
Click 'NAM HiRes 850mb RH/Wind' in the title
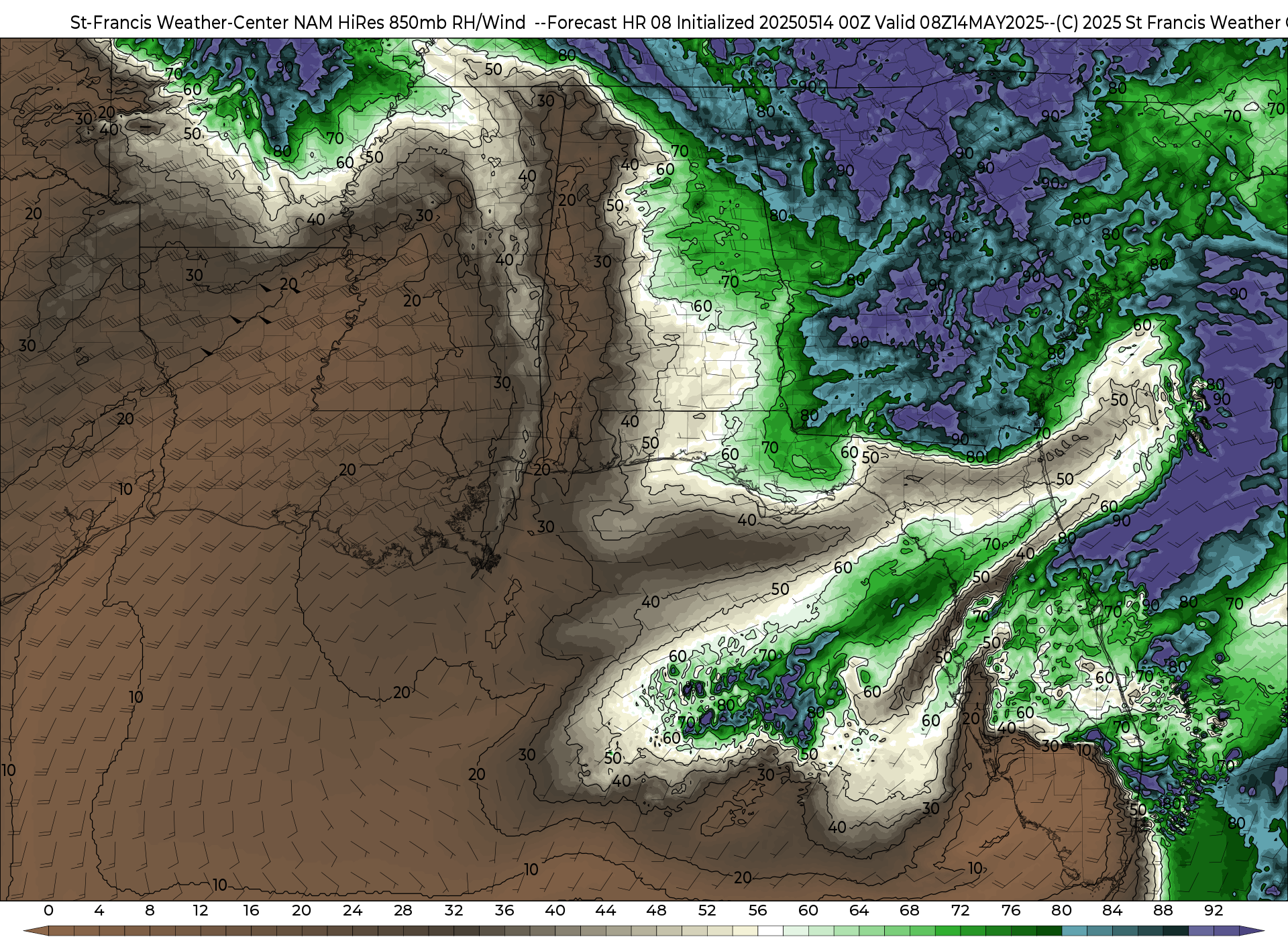tap(410, 23)
